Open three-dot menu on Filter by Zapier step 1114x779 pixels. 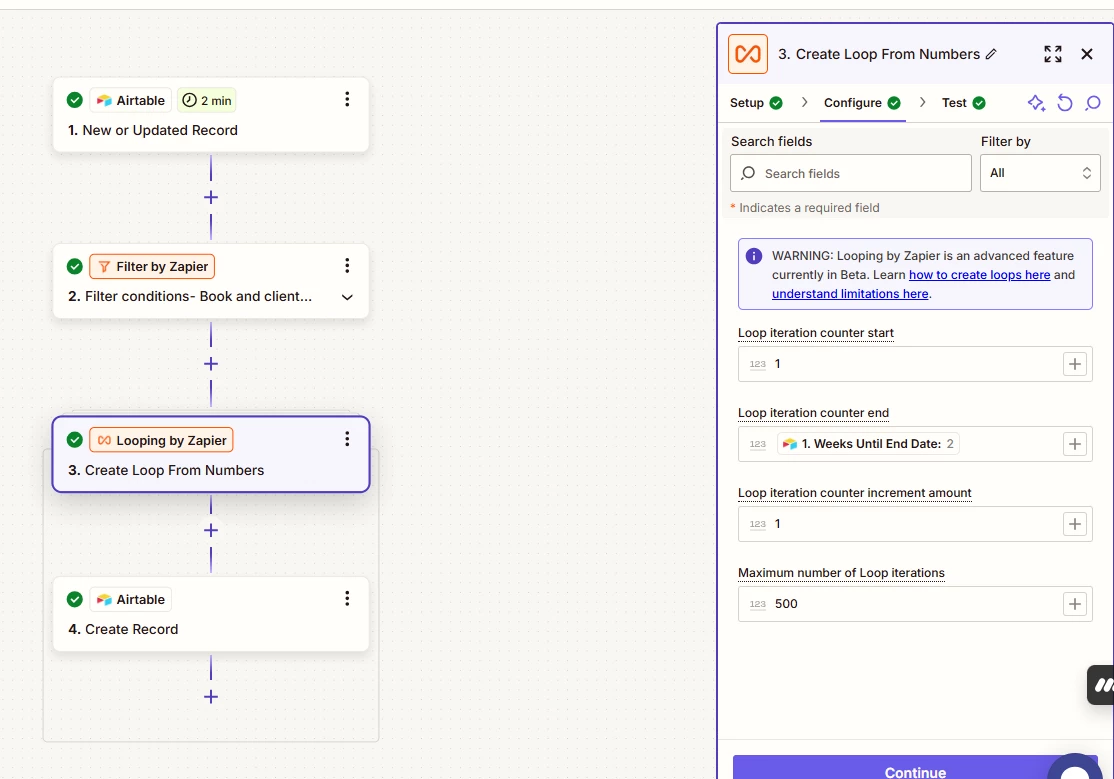pyautogui.click(x=347, y=266)
